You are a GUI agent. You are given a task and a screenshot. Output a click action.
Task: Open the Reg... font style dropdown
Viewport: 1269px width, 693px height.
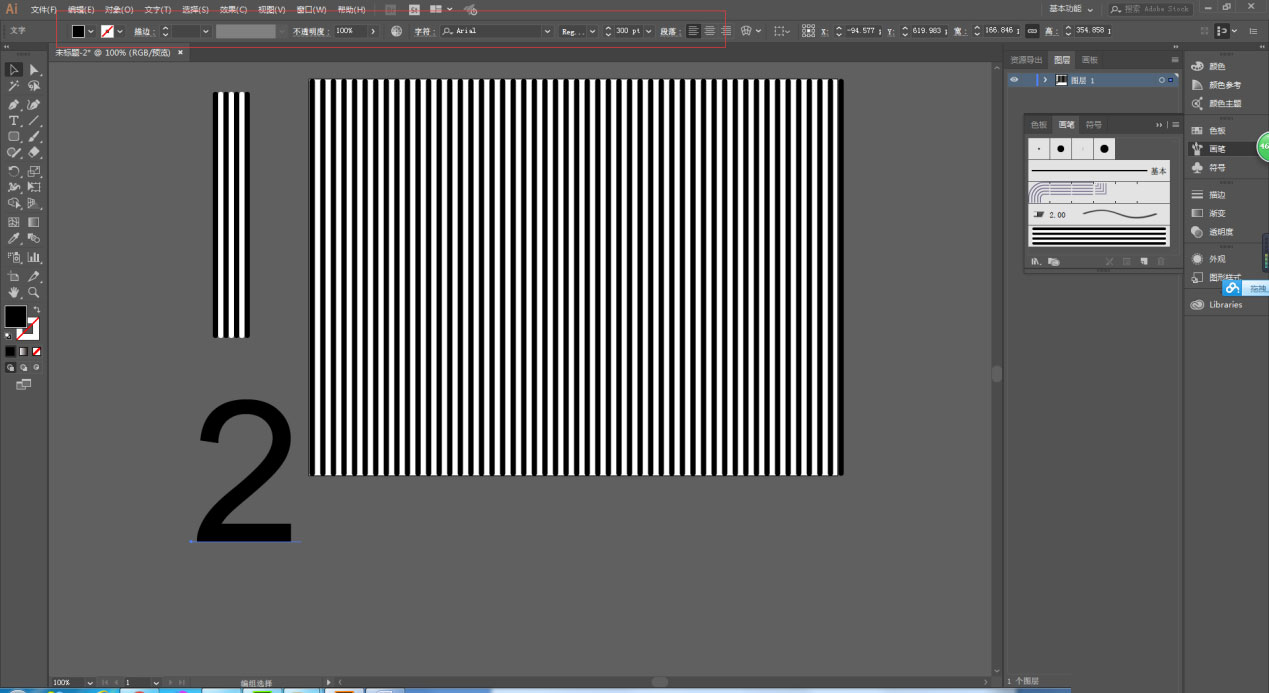tap(592, 31)
